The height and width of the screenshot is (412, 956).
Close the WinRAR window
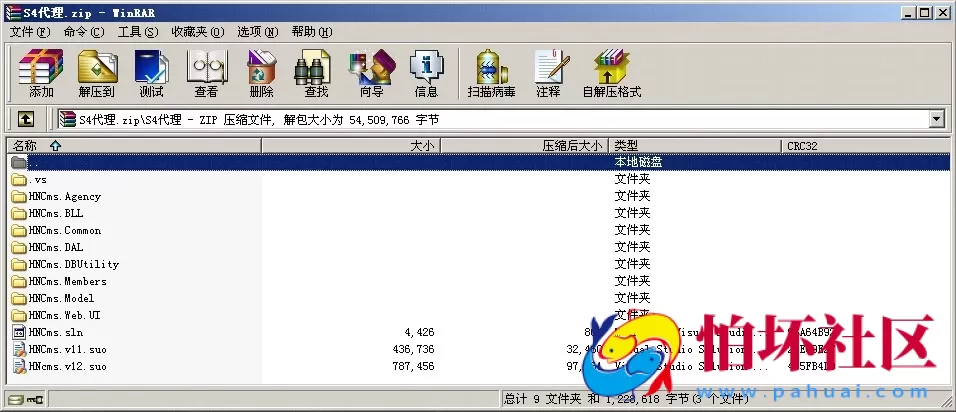pos(943,12)
